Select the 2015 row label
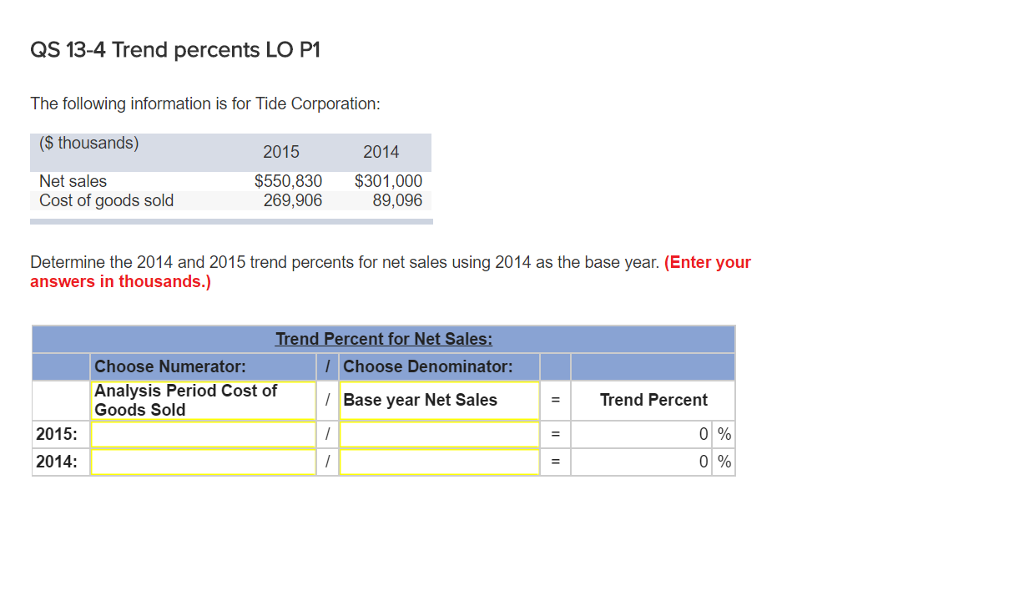Screen dimensions: 1024x611 pyautogui.click(x=60, y=433)
